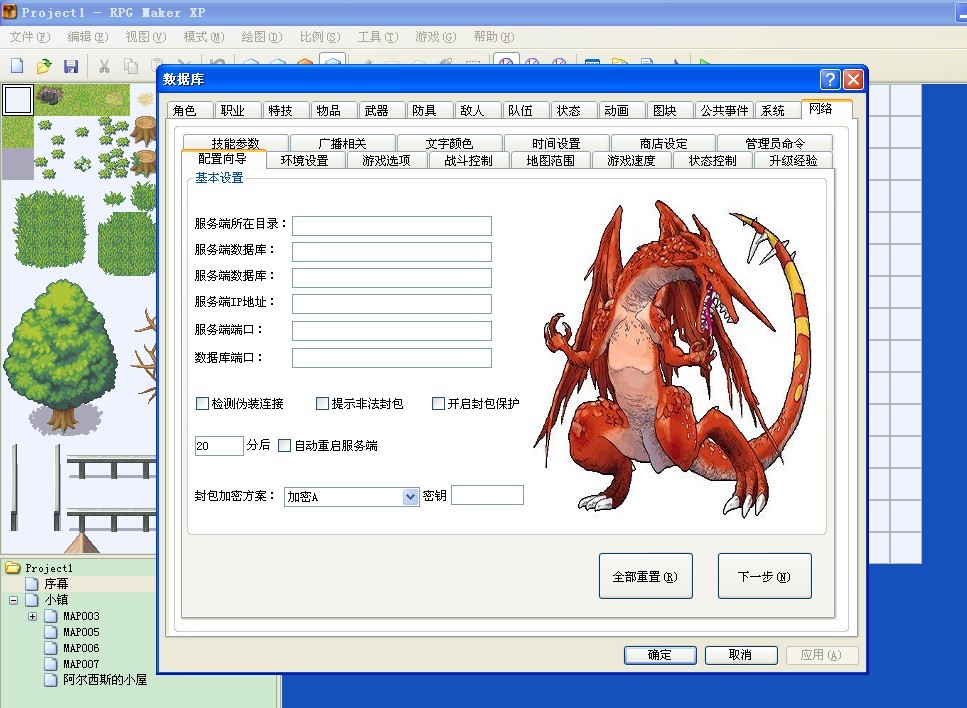Expand the MAP003 tree node
This screenshot has width=967, height=708.
[32, 615]
